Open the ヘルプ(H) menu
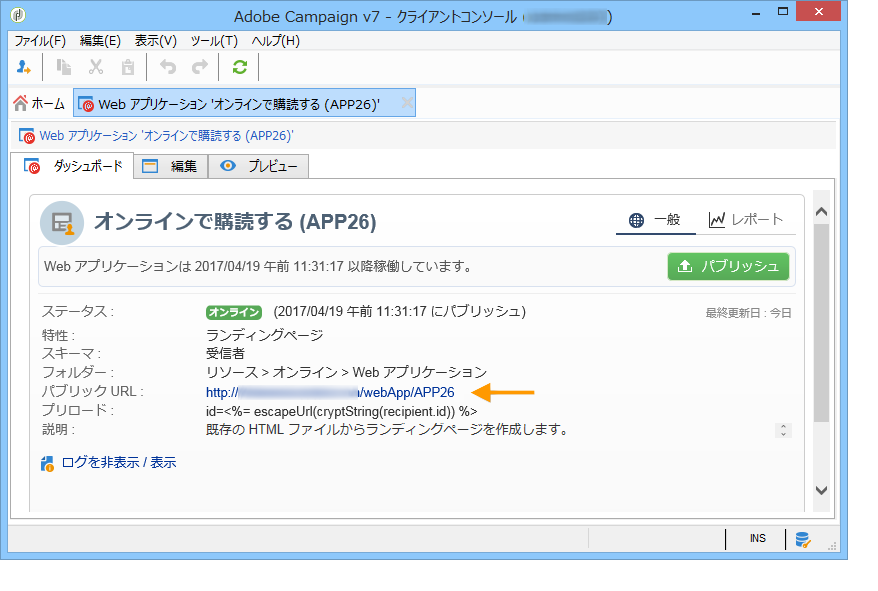Screen dimensions: 878x591 (x=275, y=41)
